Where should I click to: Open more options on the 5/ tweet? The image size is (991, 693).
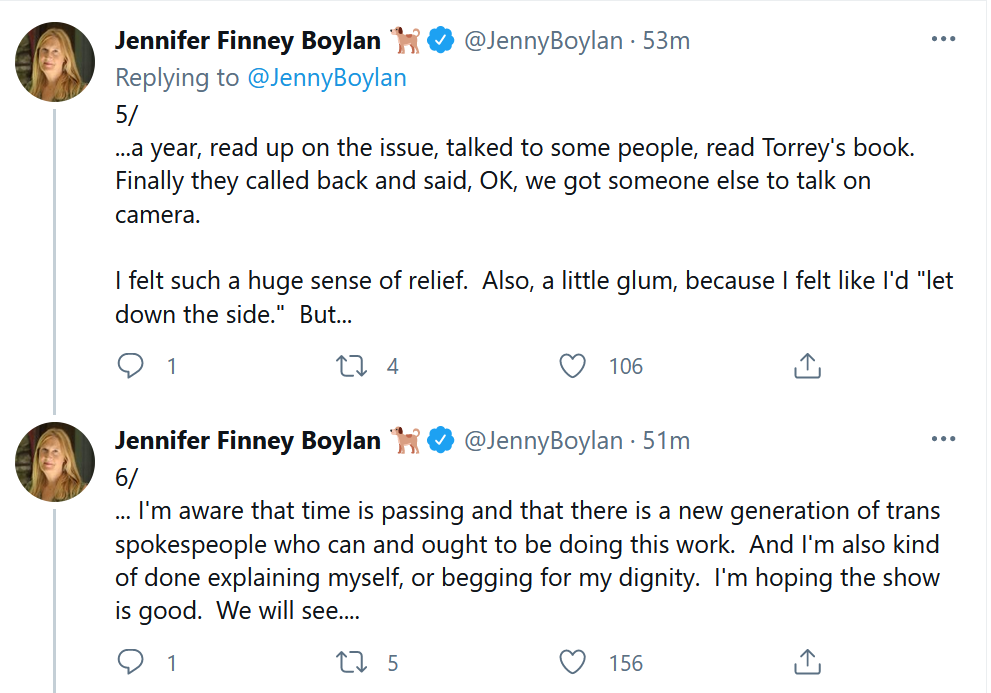coord(943,40)
